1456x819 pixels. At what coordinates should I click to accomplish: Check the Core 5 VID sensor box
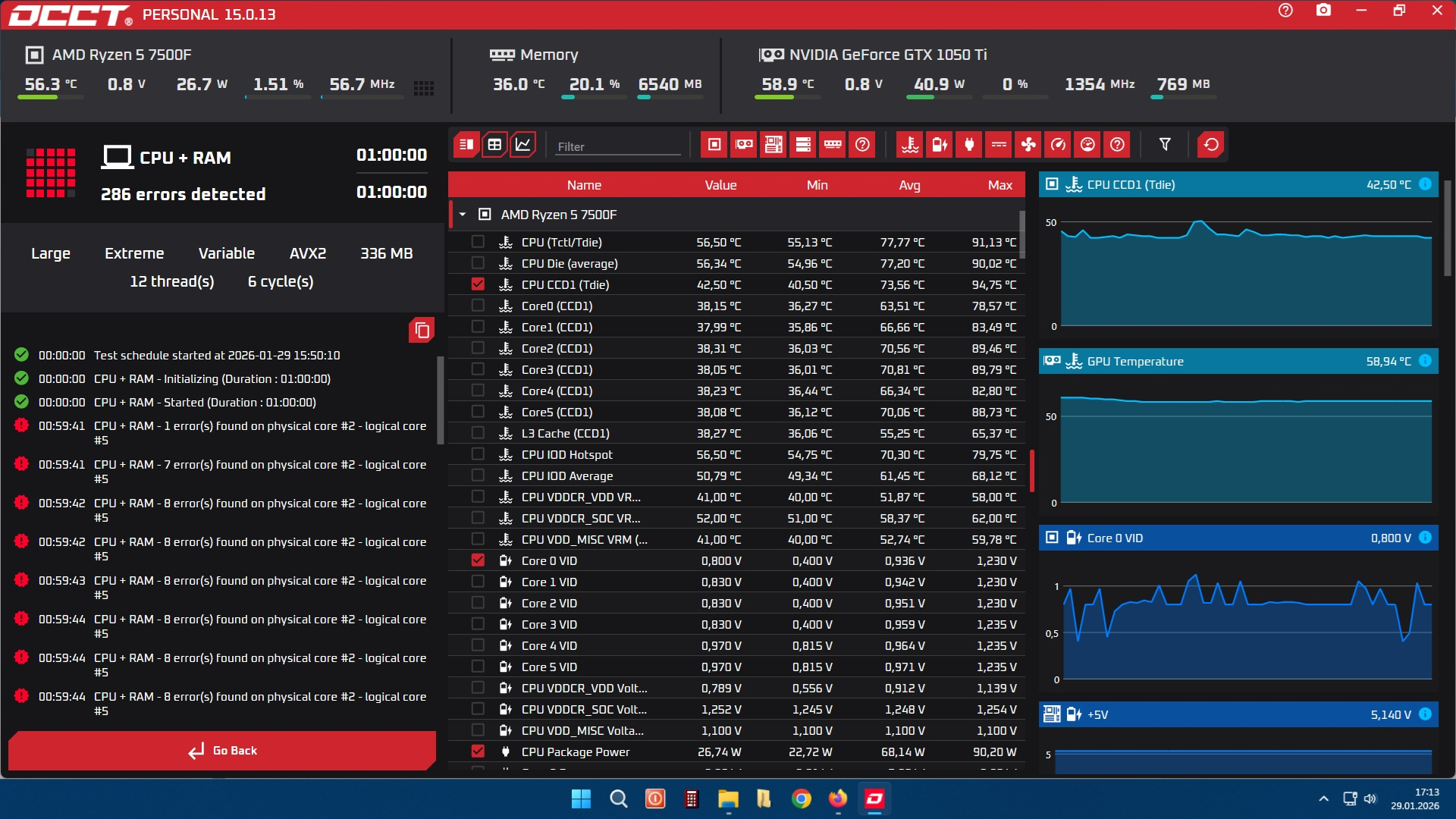[x=478, y=667]
